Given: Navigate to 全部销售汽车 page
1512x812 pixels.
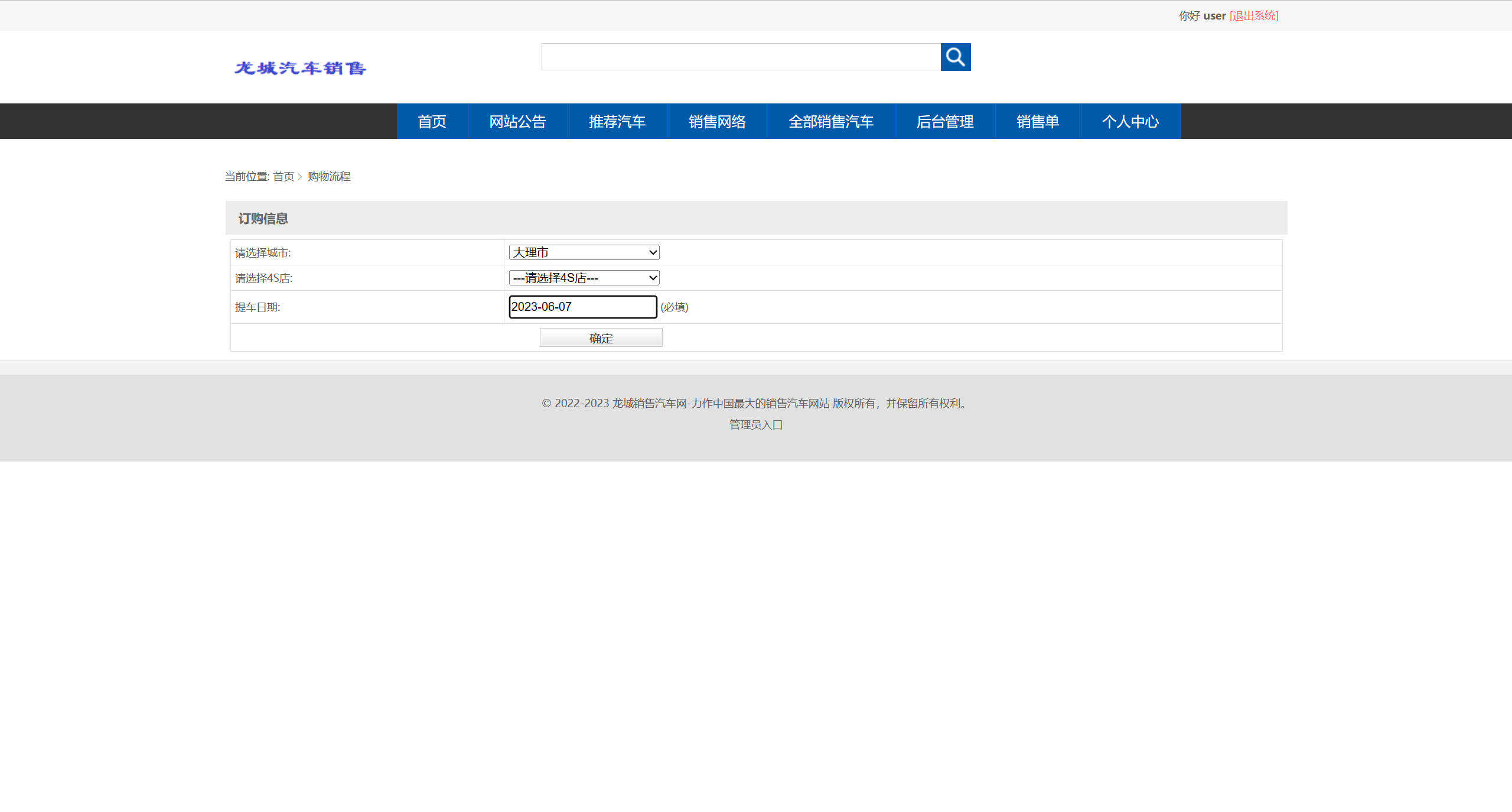Looking at the screenshot, I should (831, 122).
